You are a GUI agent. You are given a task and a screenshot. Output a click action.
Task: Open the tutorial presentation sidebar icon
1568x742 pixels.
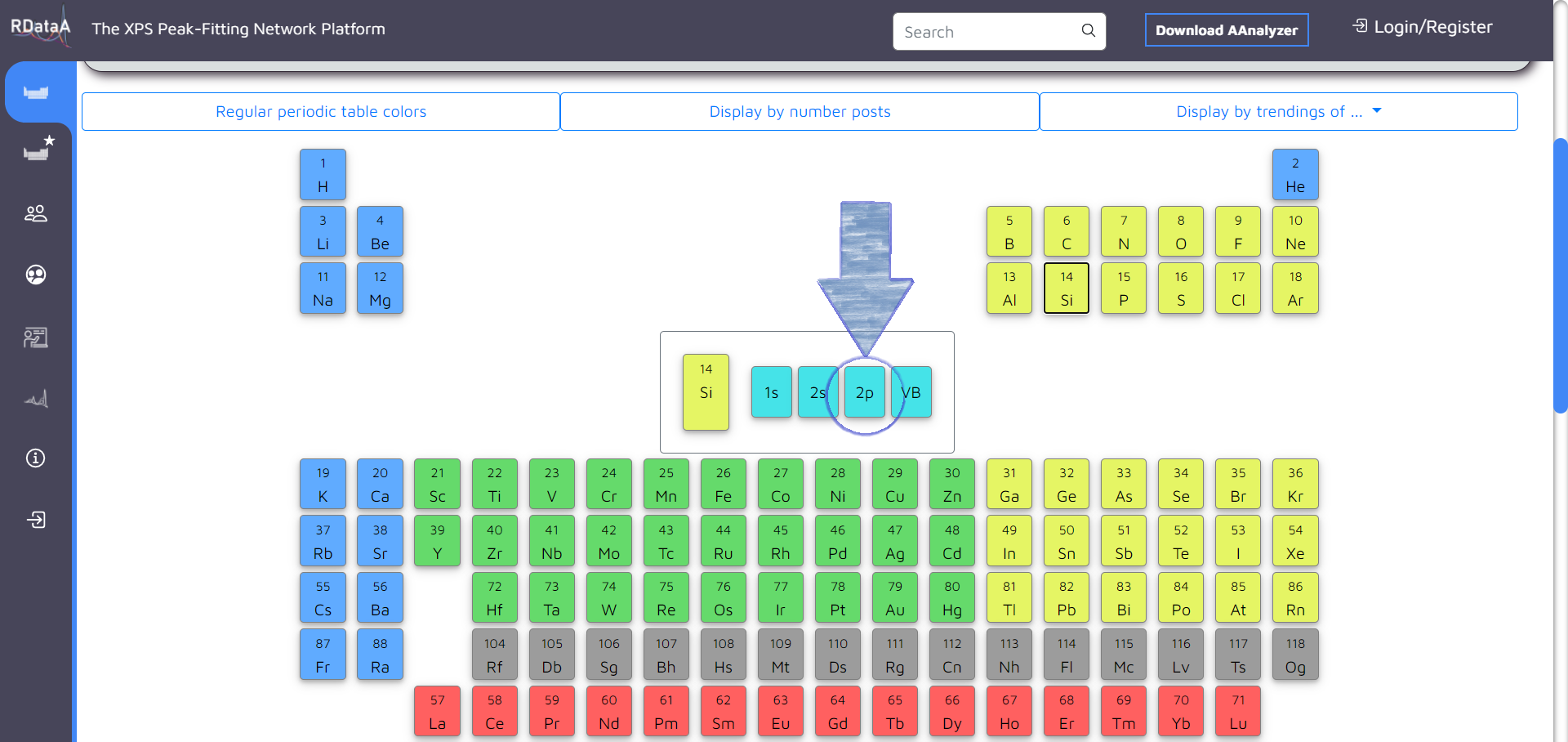(x=36, y=337)
